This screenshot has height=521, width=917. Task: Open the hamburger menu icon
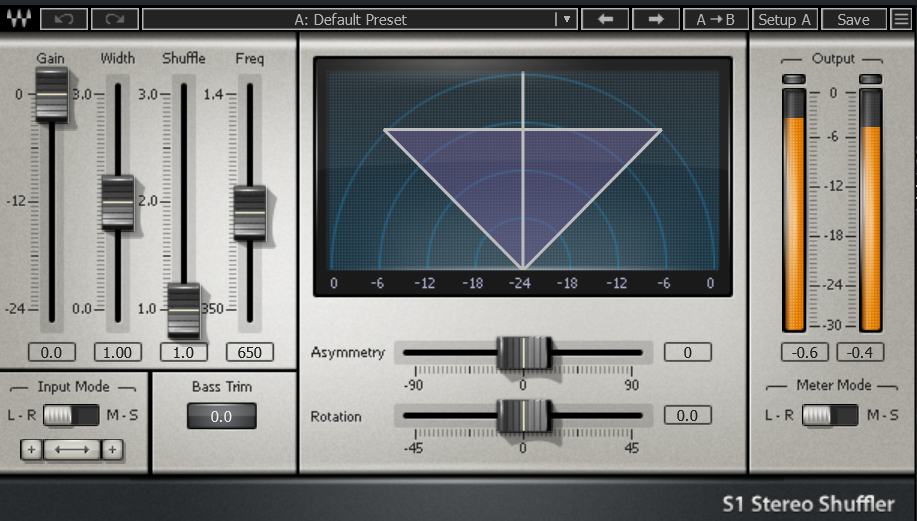(x=901, y=19)
